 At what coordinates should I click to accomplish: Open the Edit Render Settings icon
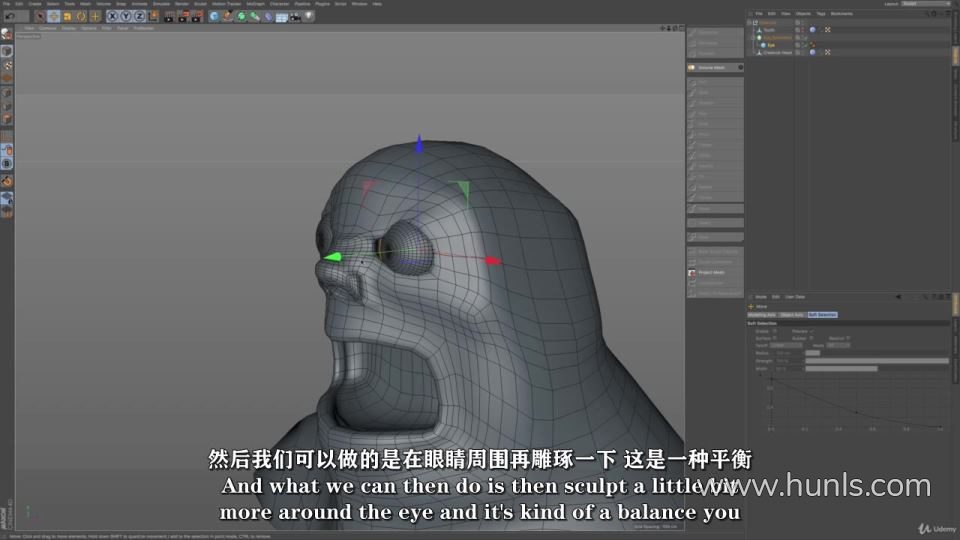coord(197,17)
